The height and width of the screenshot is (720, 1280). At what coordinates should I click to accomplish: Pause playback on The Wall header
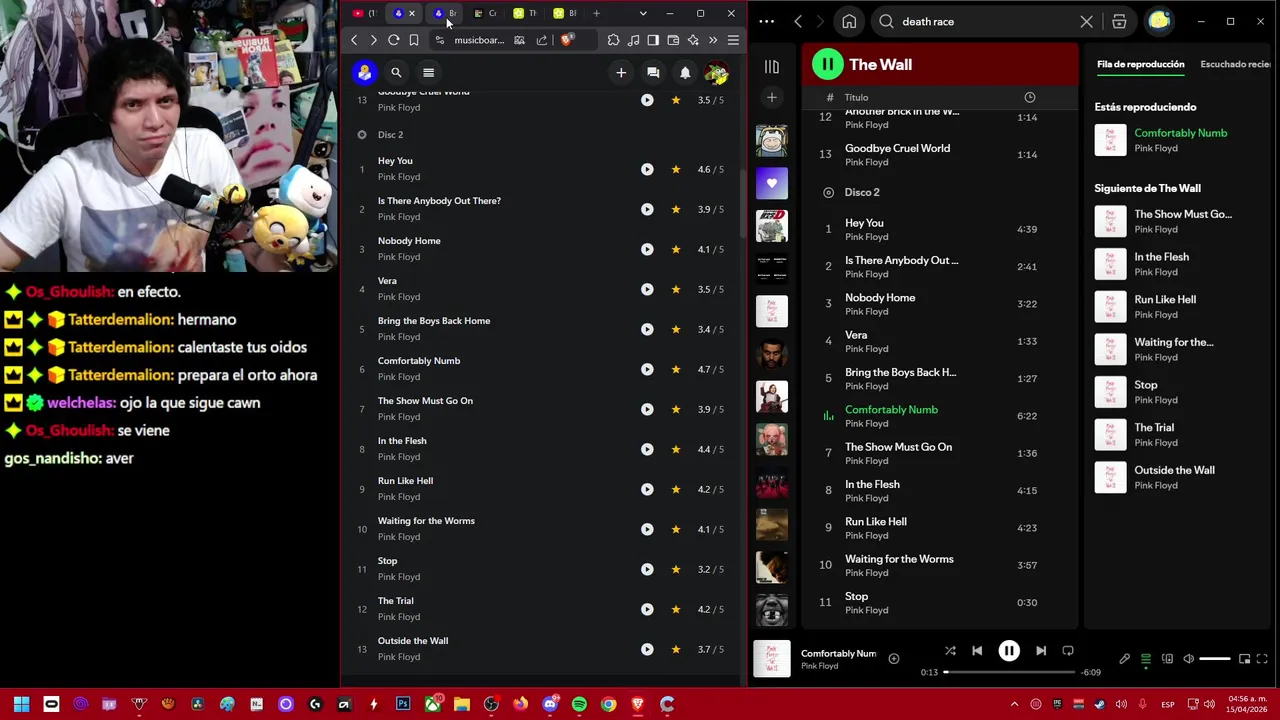point(827,64)
